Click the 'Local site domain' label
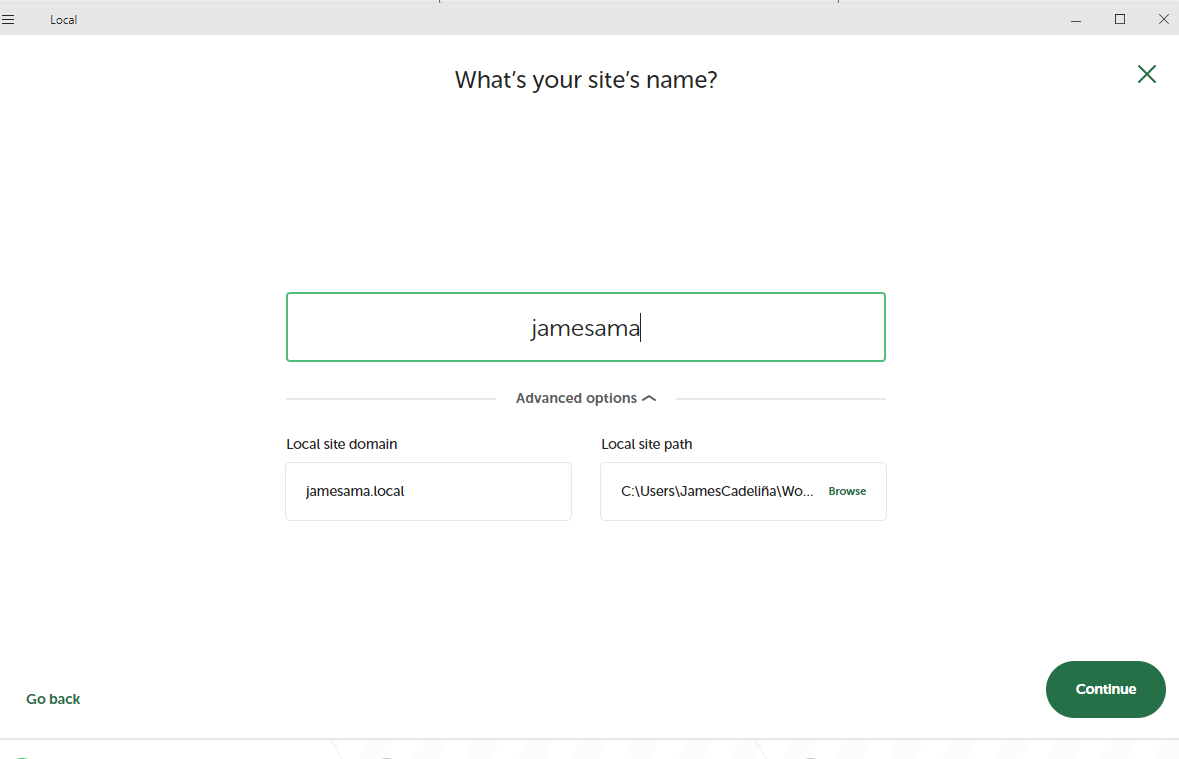The image size is (1179, 759). tap(342, 444)
